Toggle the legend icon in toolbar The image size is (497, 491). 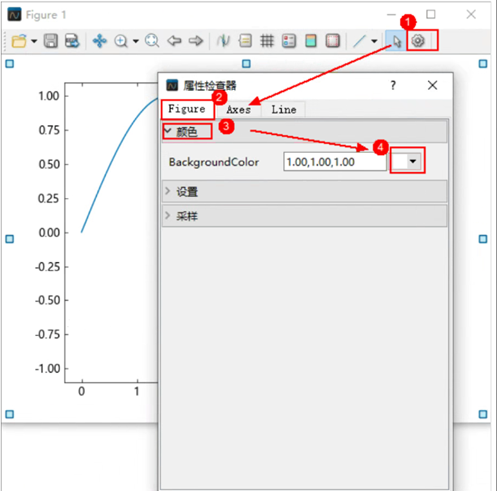(289, 41)
